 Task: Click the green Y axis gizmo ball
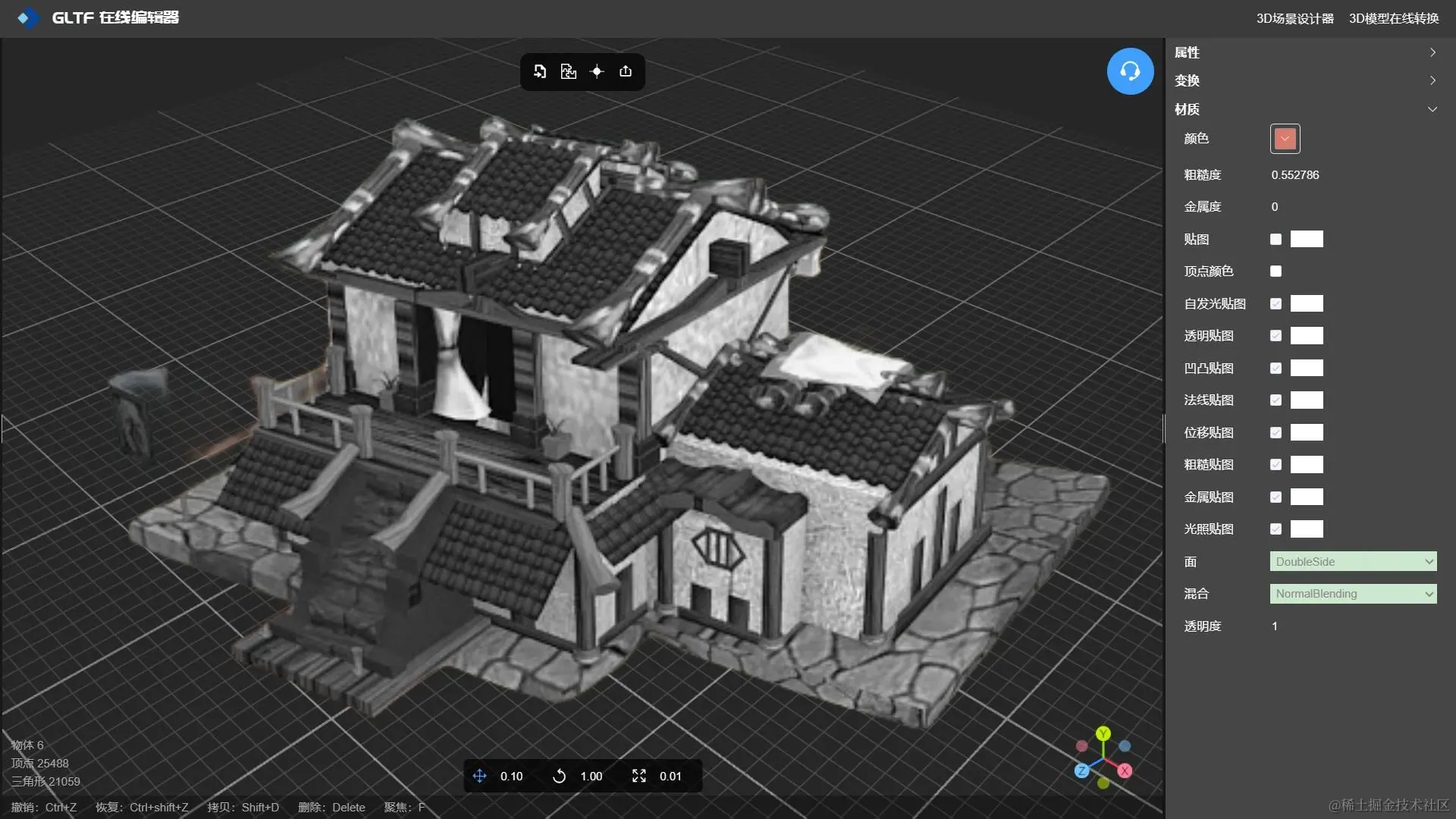[x=1103, y=733]
